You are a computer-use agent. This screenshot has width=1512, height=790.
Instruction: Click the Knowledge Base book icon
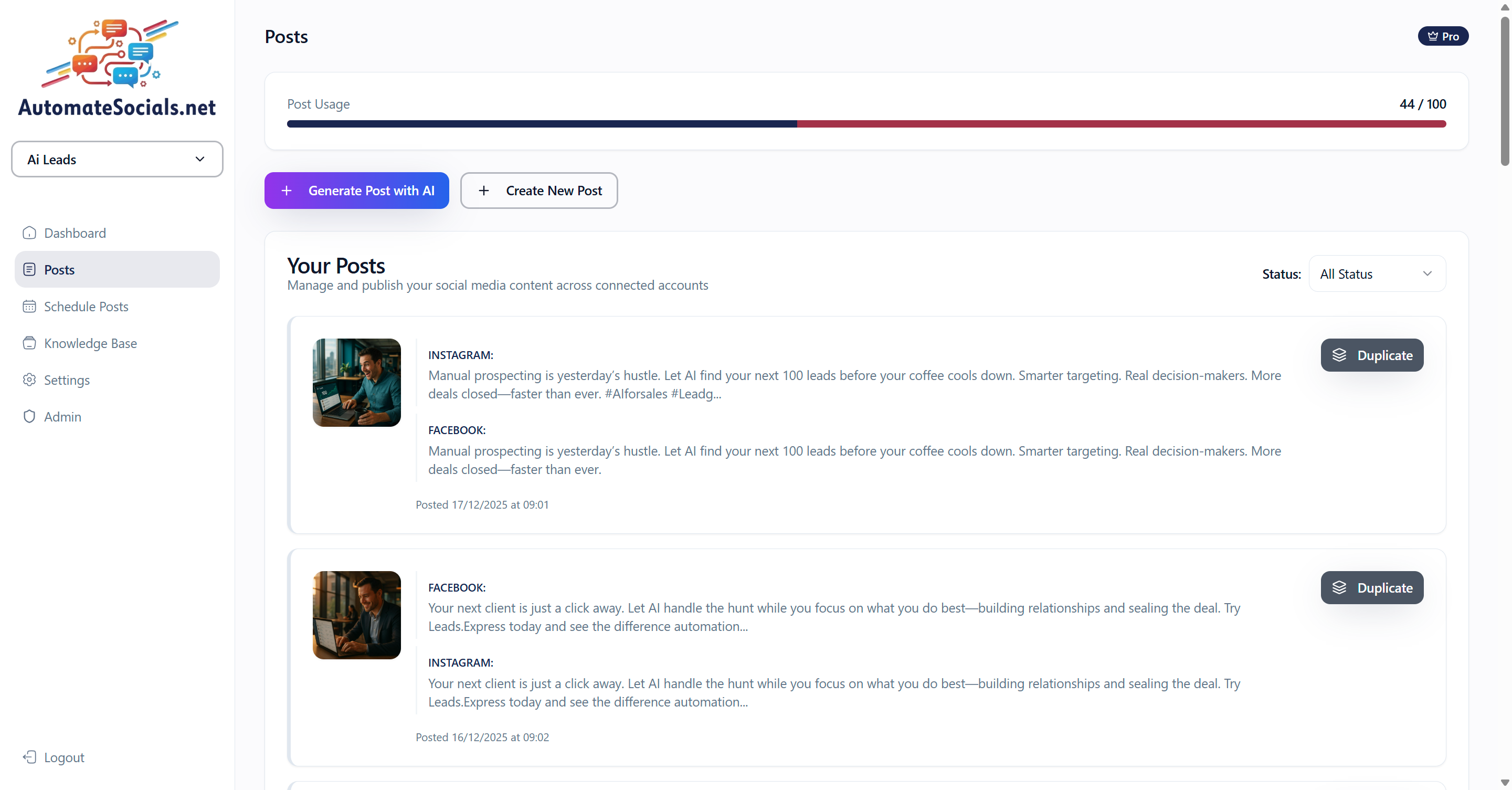pos(29,343)
